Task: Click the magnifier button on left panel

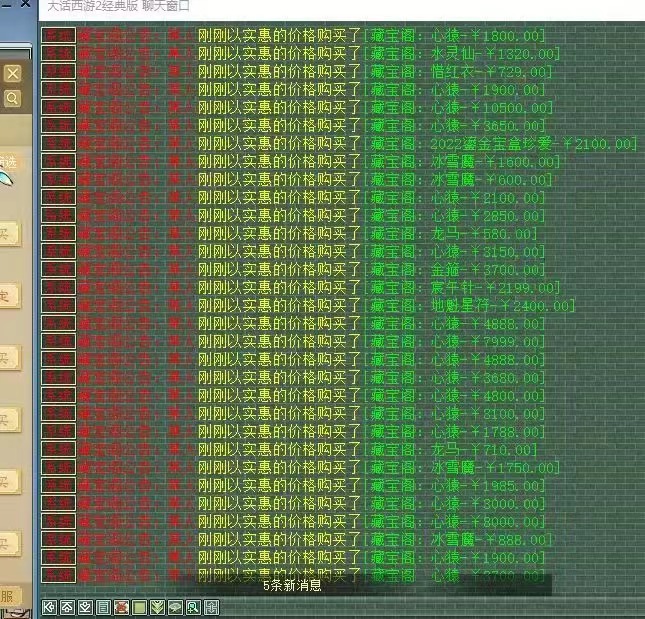Action: pos(11,98)
